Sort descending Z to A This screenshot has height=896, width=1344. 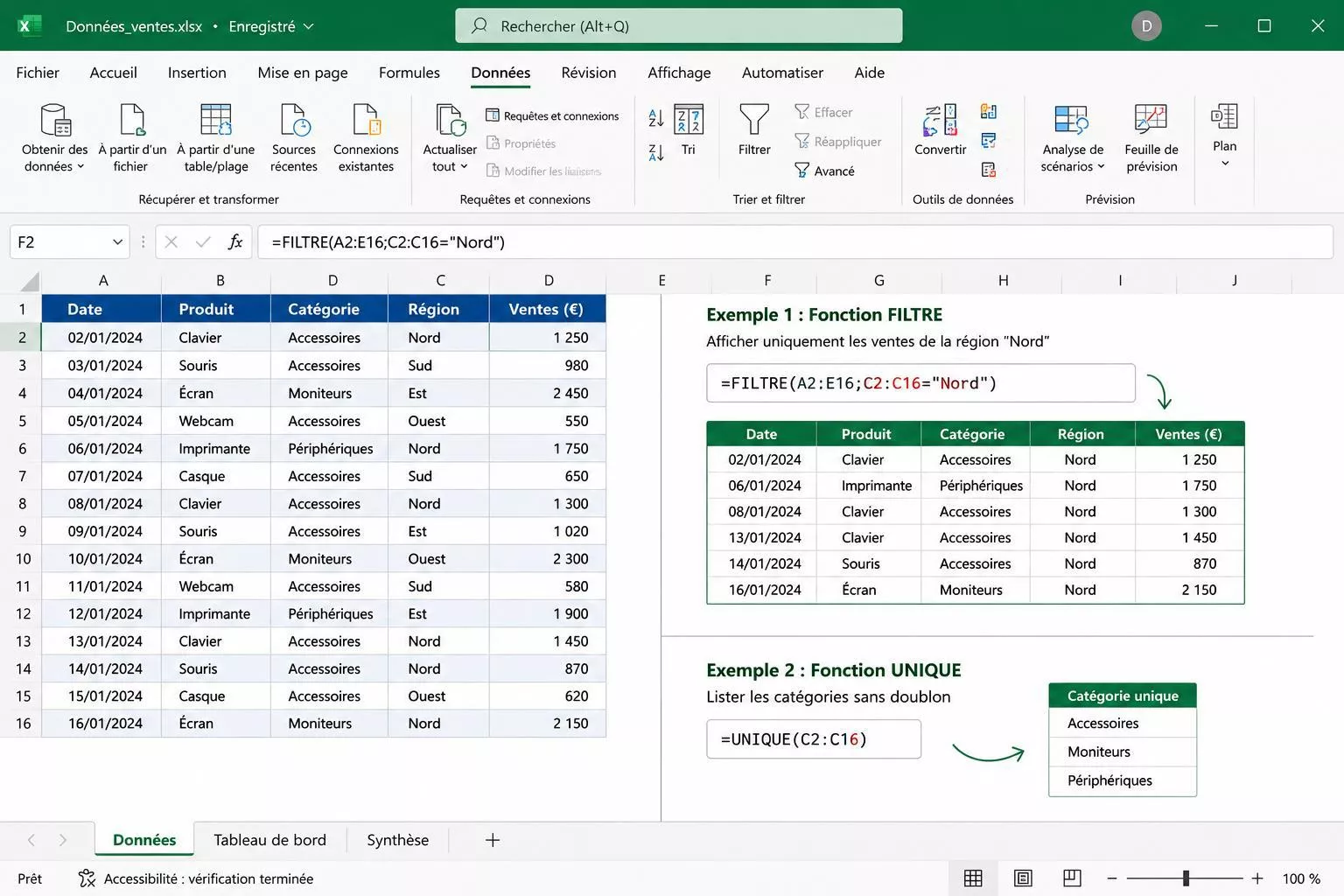click(655, 153)
